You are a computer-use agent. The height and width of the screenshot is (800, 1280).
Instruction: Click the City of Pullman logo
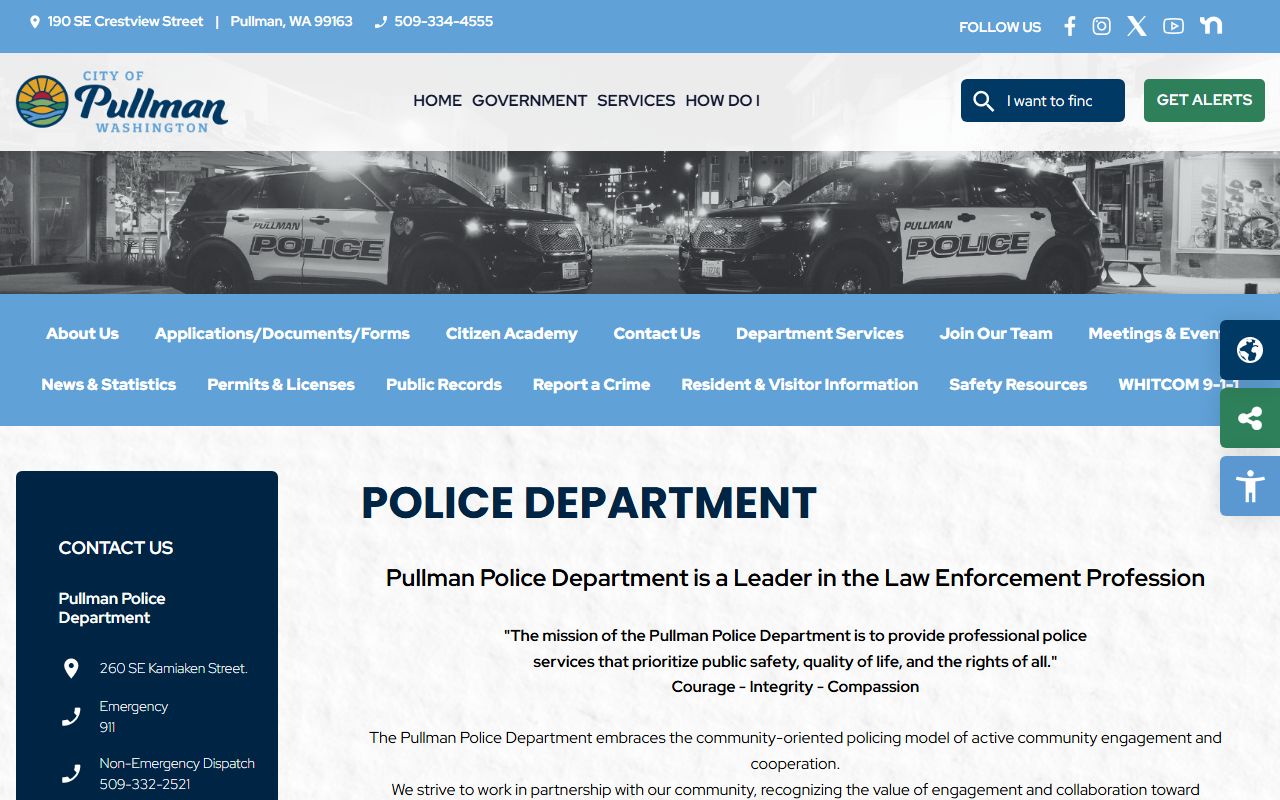point(122,101)
